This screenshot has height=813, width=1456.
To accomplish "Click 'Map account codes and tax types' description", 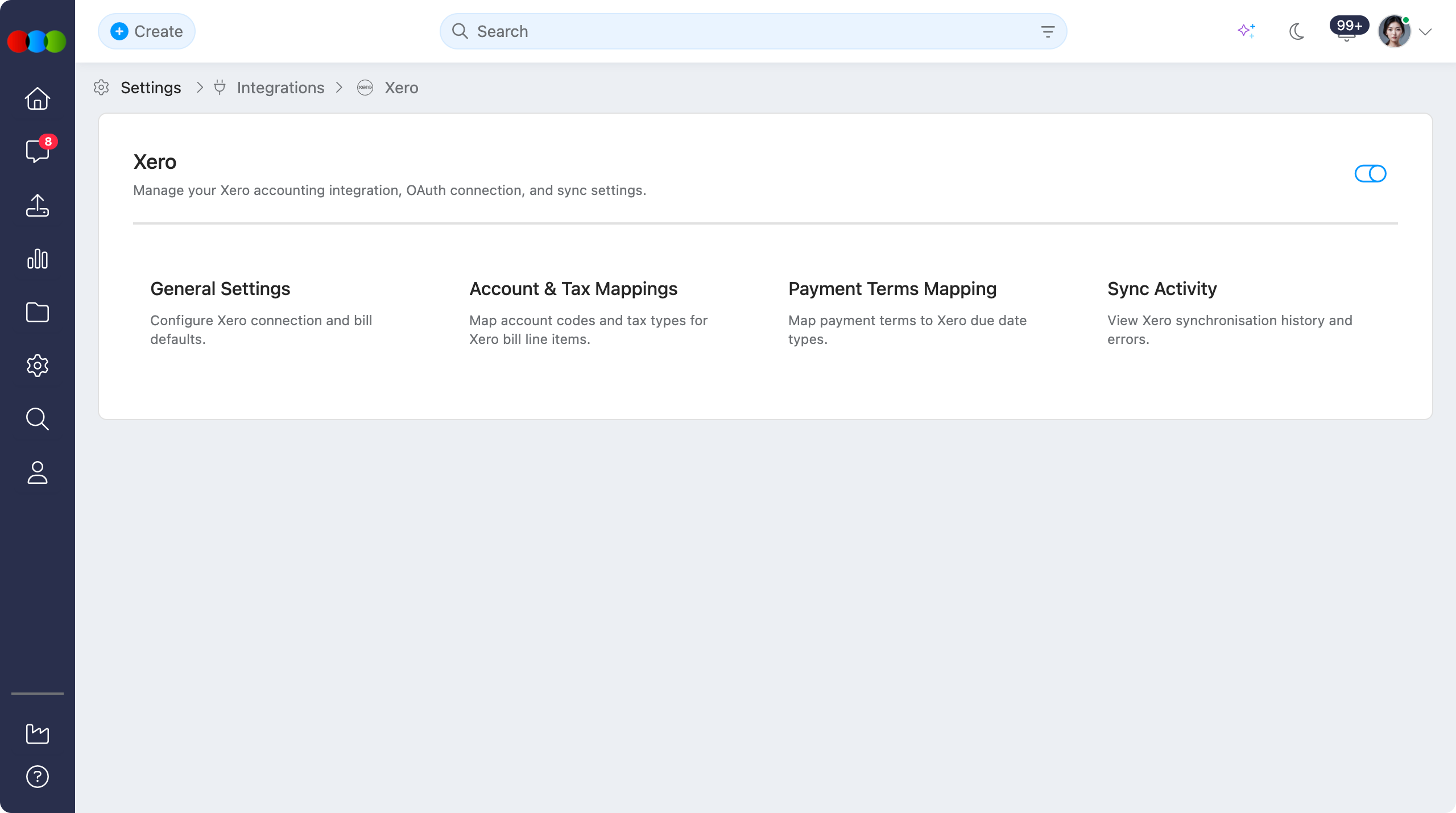I will 588,330.
